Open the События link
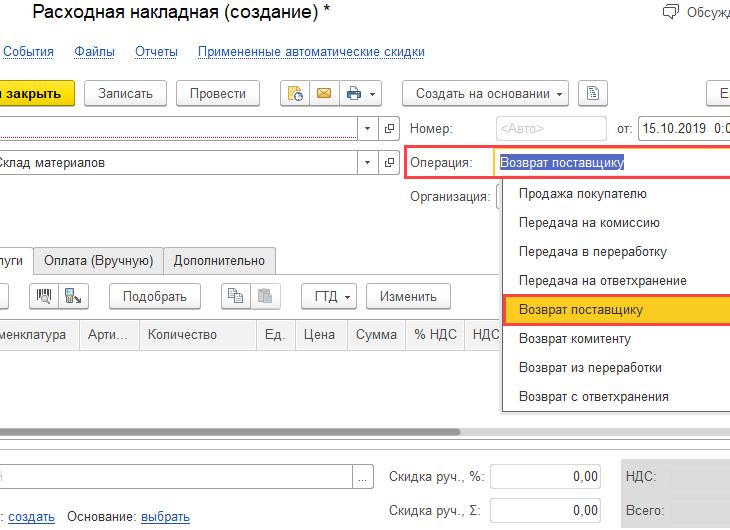The width and height of the screenshot is (730, 530). click(28, 52)
